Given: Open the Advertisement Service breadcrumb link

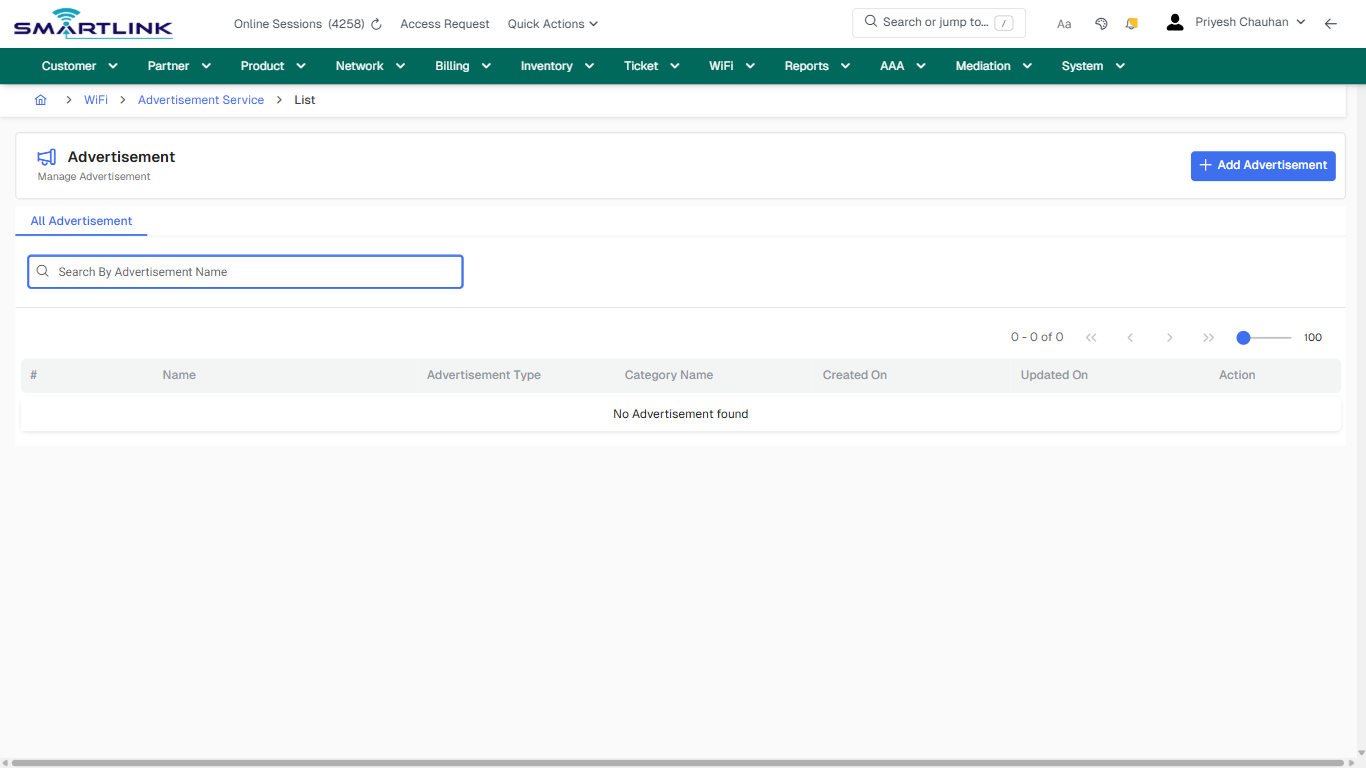Looking at the screenshot, I should click(x=201, y=100).
